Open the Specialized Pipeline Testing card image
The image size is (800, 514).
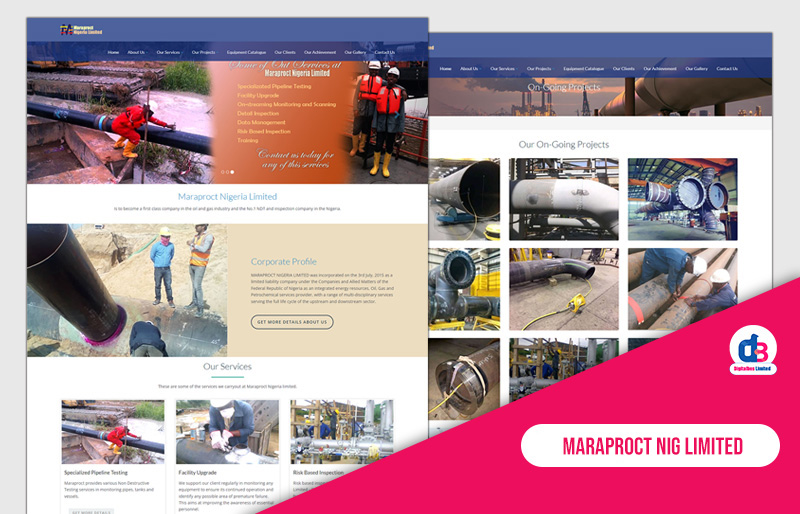tap(113, 432)
